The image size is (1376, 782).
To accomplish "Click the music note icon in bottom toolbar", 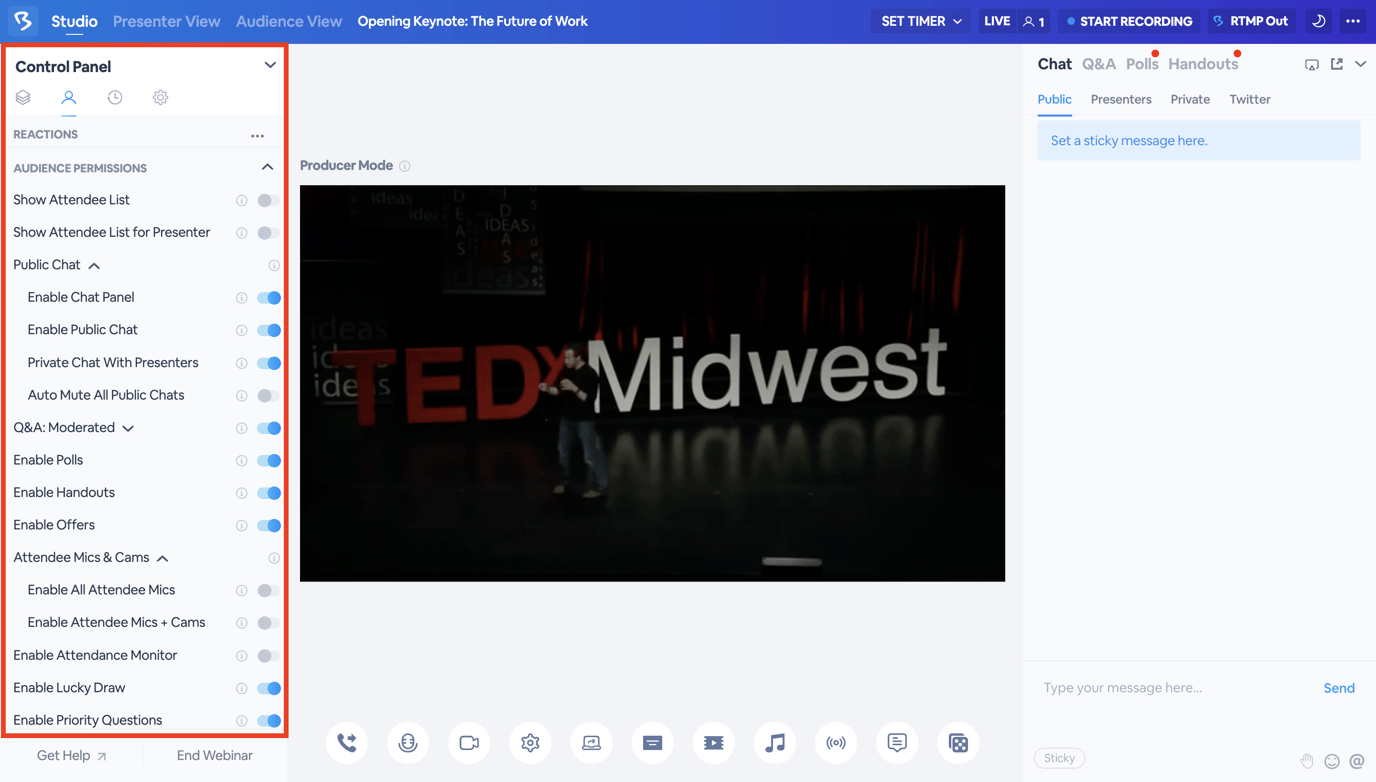I will [x=775, y=743].
